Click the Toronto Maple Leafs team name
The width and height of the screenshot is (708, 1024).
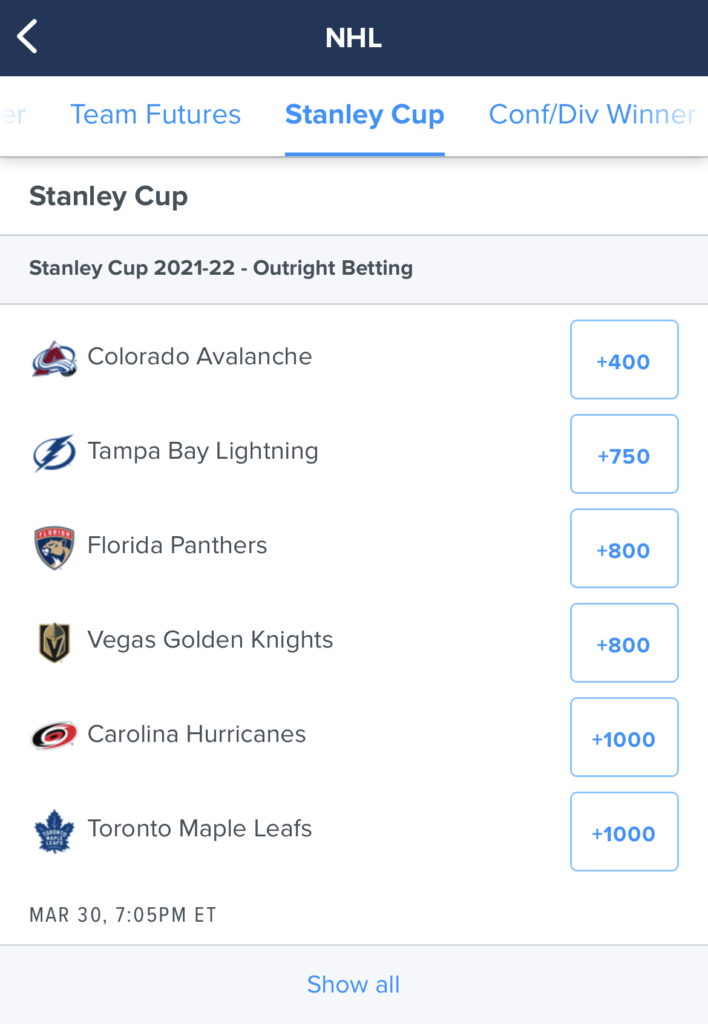click(x=199, y=828)
